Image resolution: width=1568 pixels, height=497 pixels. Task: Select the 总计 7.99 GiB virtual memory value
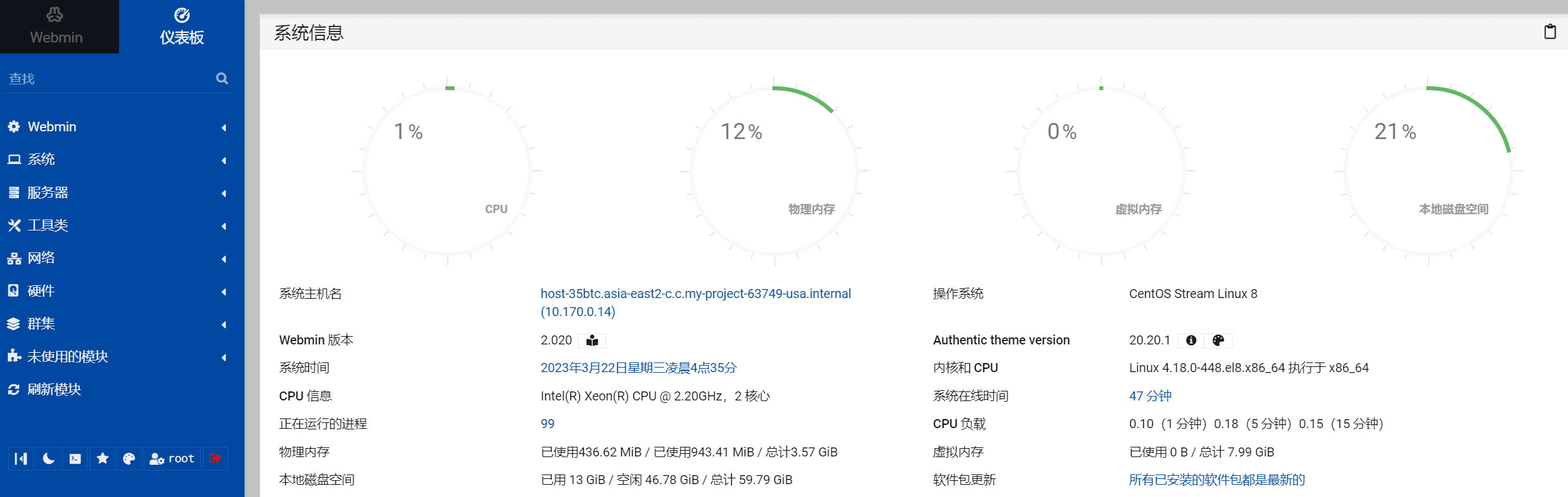[x=1237, y=452]
